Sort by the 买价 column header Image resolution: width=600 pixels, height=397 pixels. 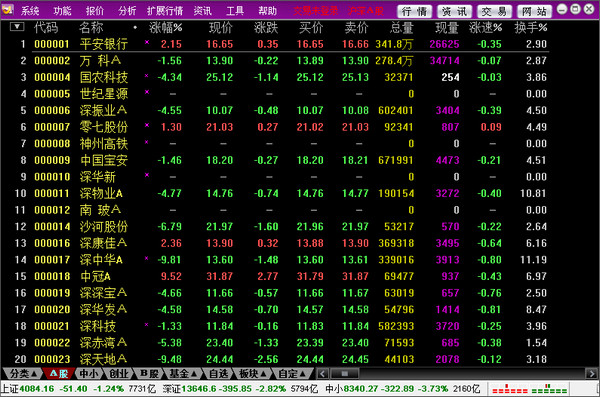(x=311, y=28)
